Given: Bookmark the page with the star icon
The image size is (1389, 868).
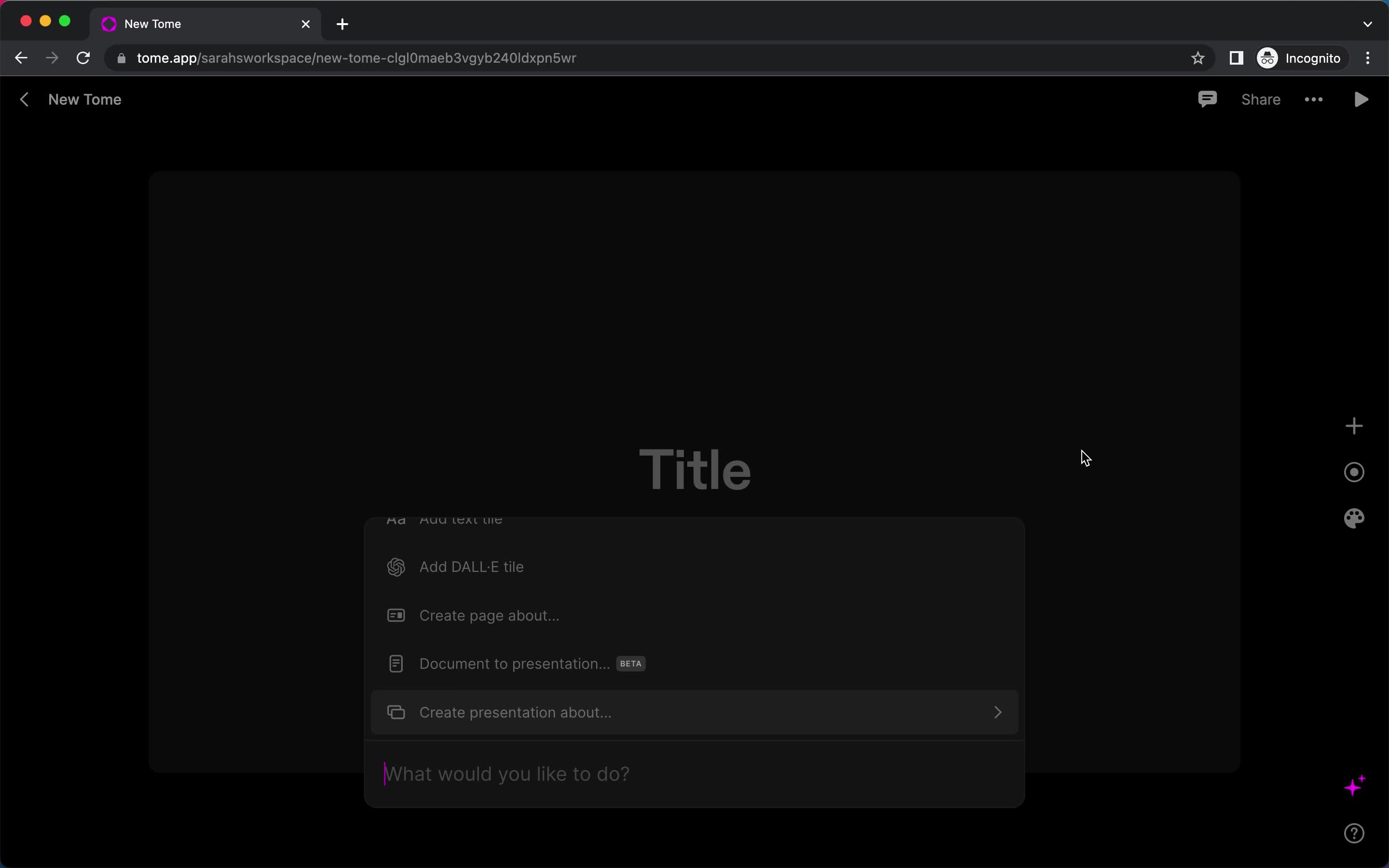Looking at the screenshot, I should 1198,58.
